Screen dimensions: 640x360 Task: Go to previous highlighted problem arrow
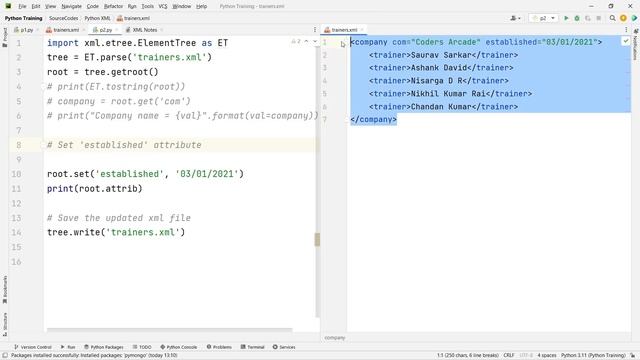[x=307, y=42]
